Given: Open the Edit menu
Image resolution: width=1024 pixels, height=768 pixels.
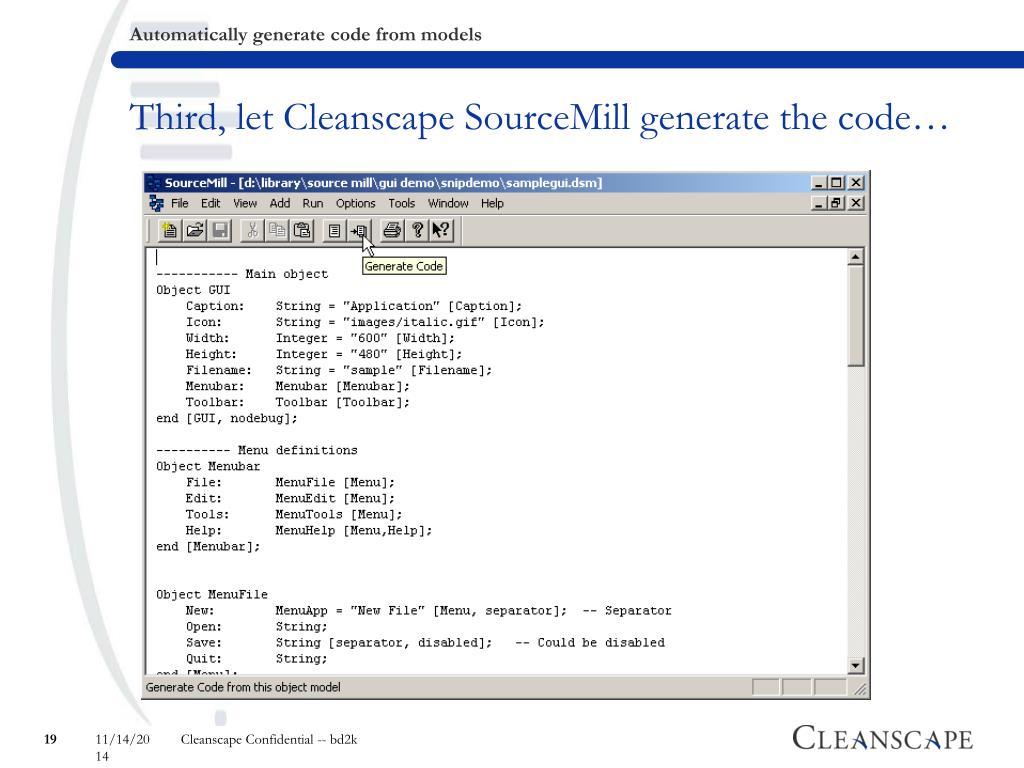Looking at the screenshot, I should tap(210, 203).
